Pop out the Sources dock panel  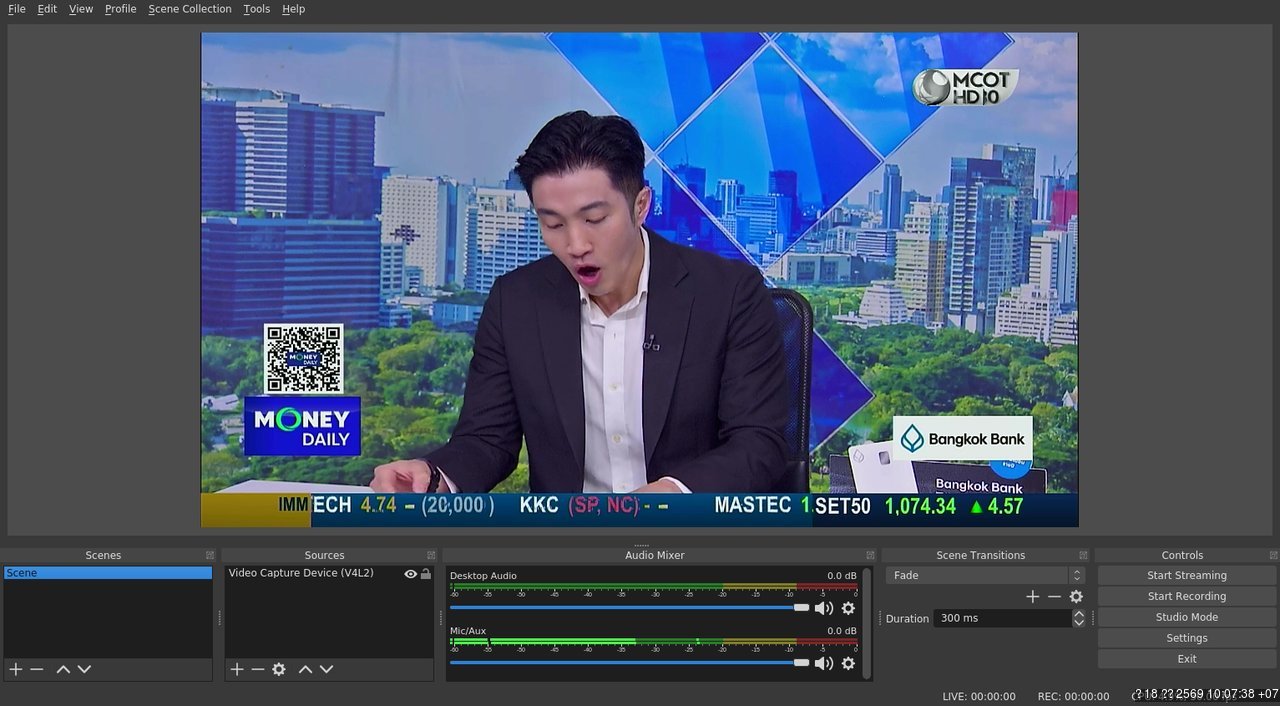point(431,555)
